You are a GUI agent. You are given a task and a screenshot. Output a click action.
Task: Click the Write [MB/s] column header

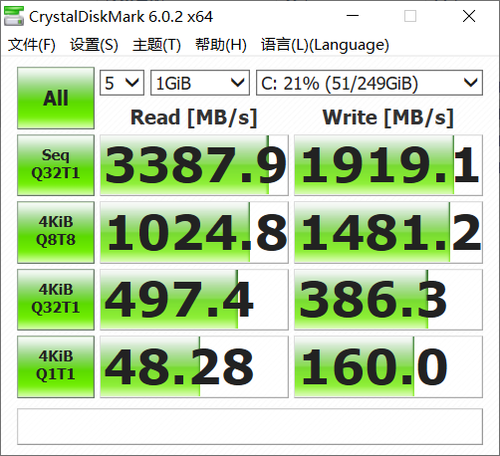pyautogui.click(x=388, y=117)
